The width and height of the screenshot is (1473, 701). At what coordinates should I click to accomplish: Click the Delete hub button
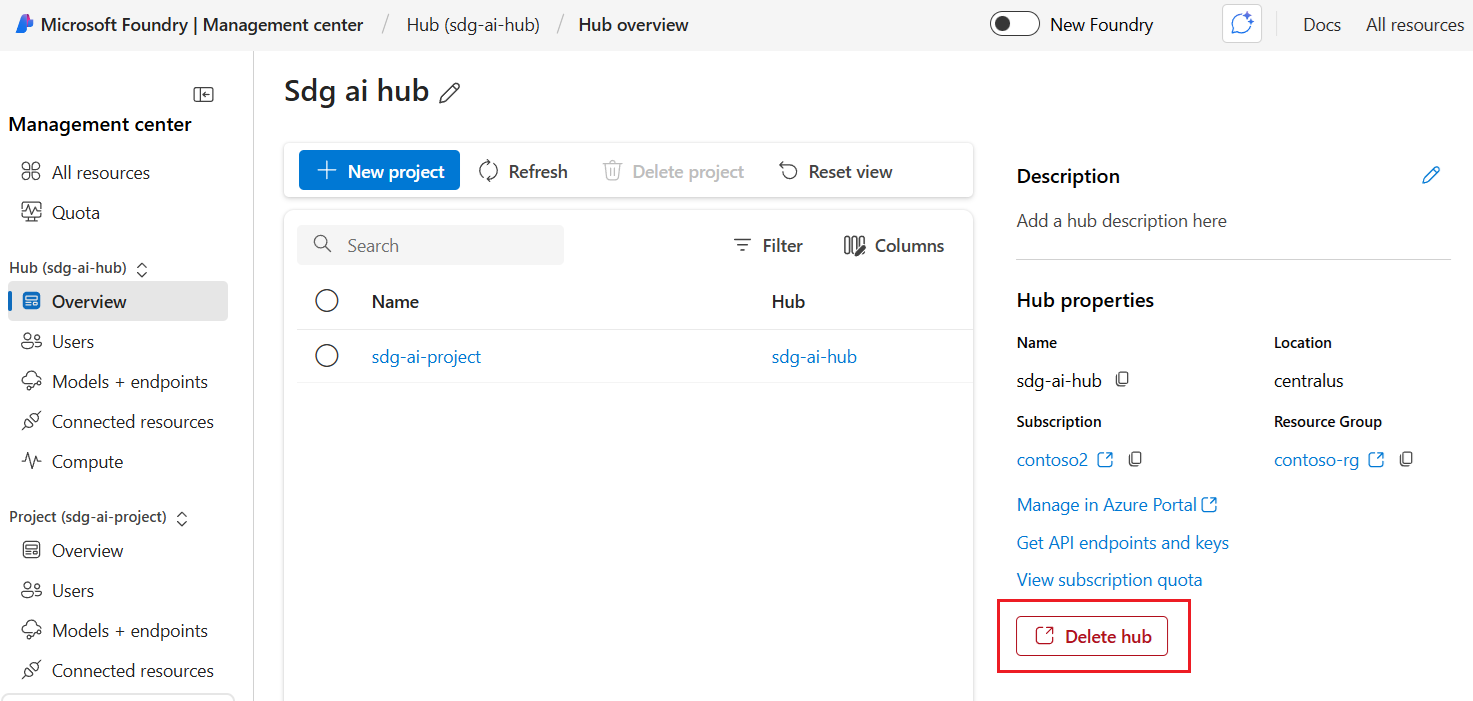pyautogui.click(x=1092, y=636)
